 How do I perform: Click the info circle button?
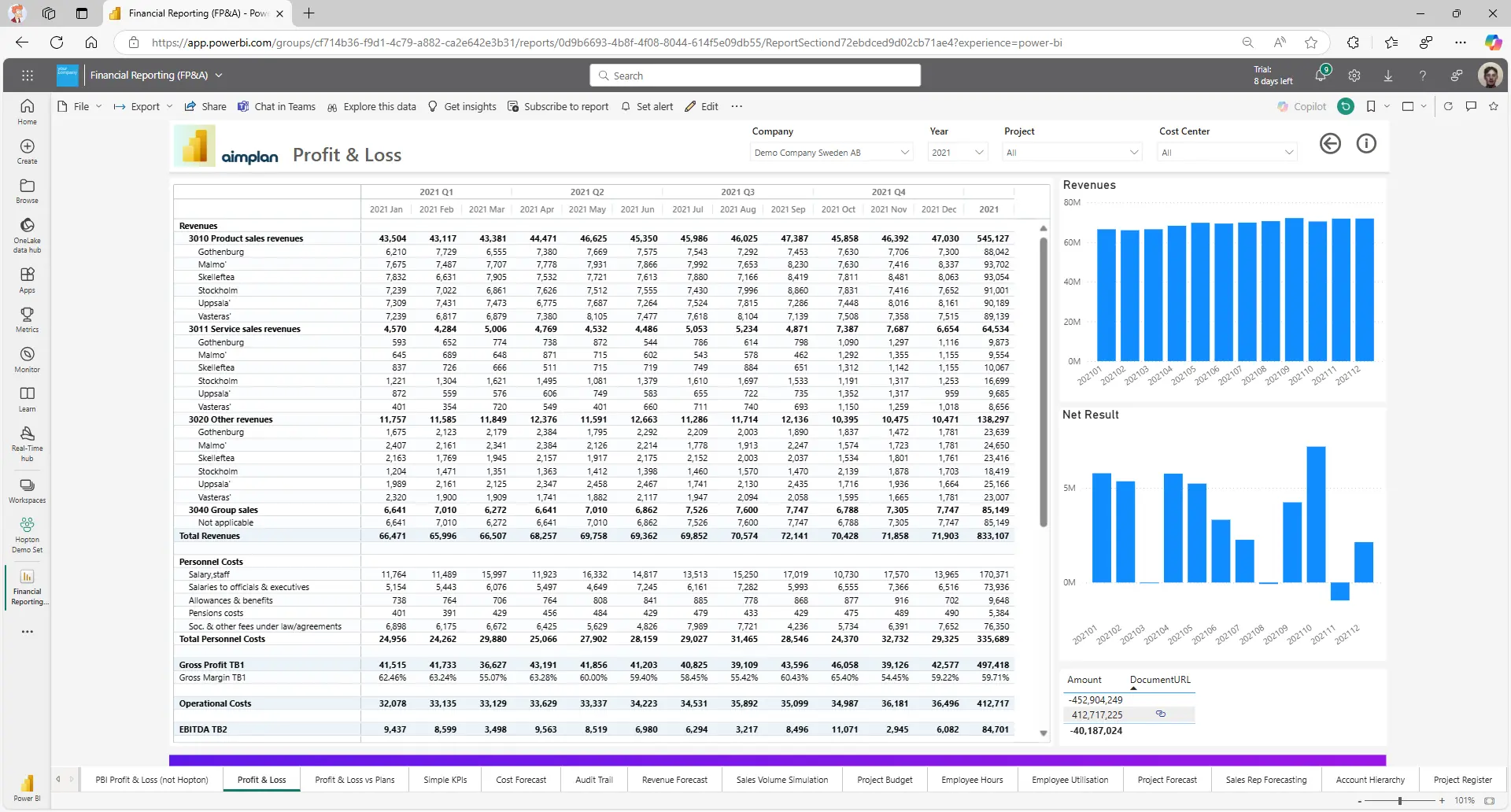pos(1366,143)
